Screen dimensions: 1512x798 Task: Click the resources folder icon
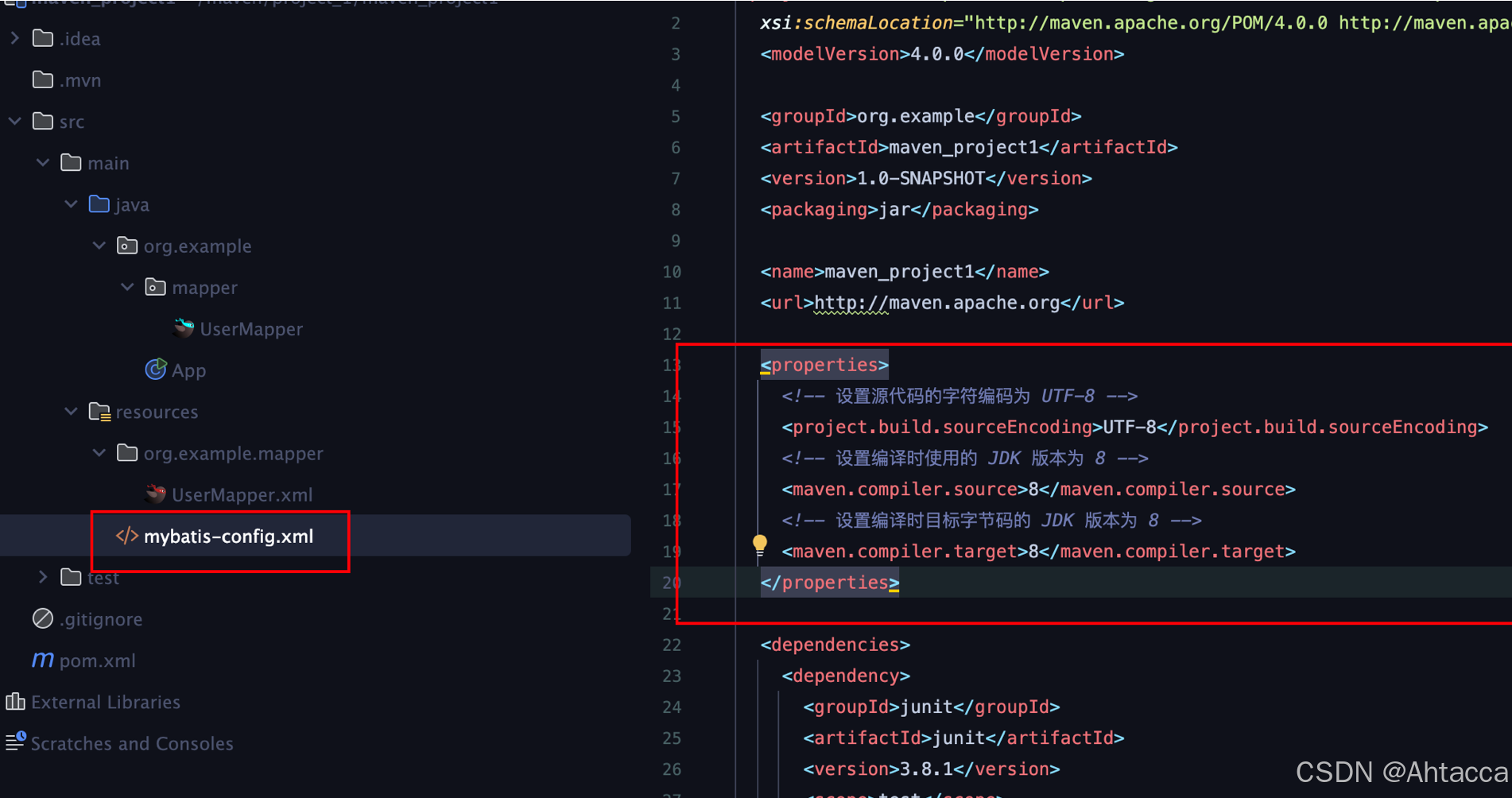coord(99,412)
